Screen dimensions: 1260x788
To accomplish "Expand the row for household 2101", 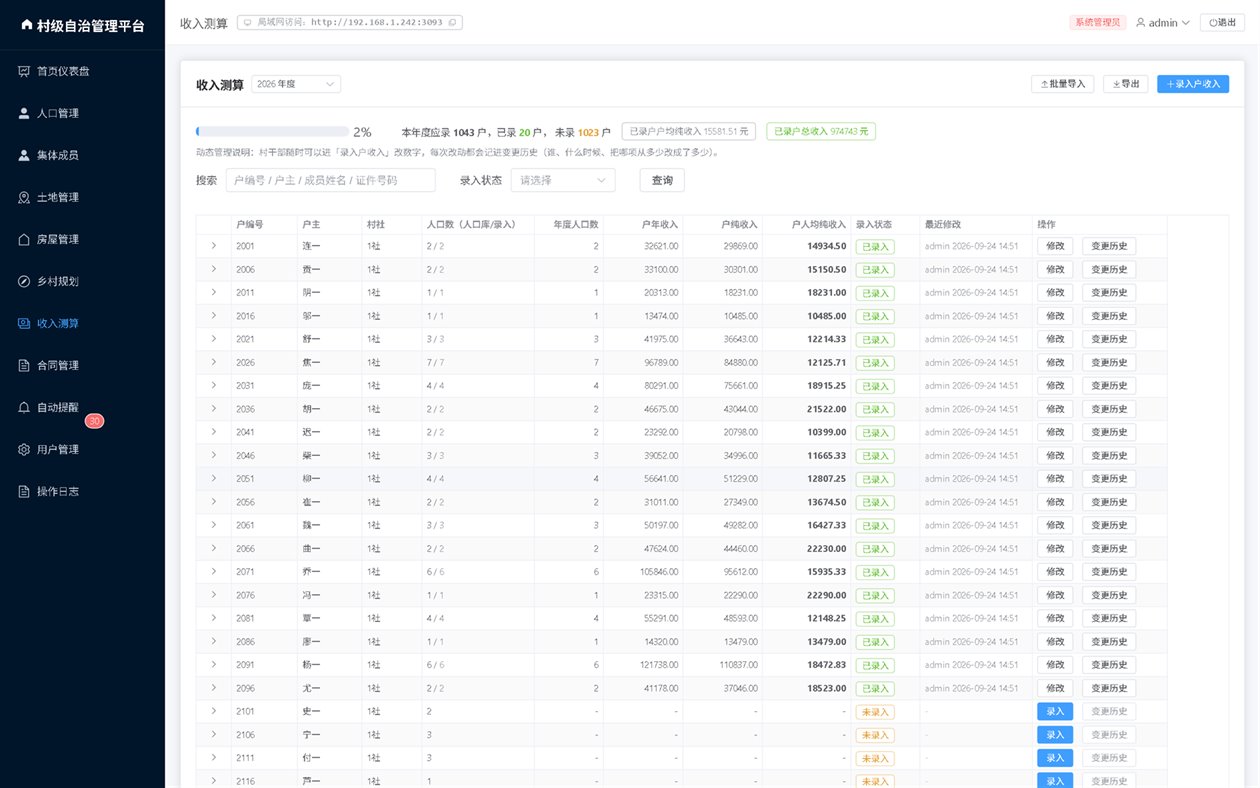I will [213, 711].
